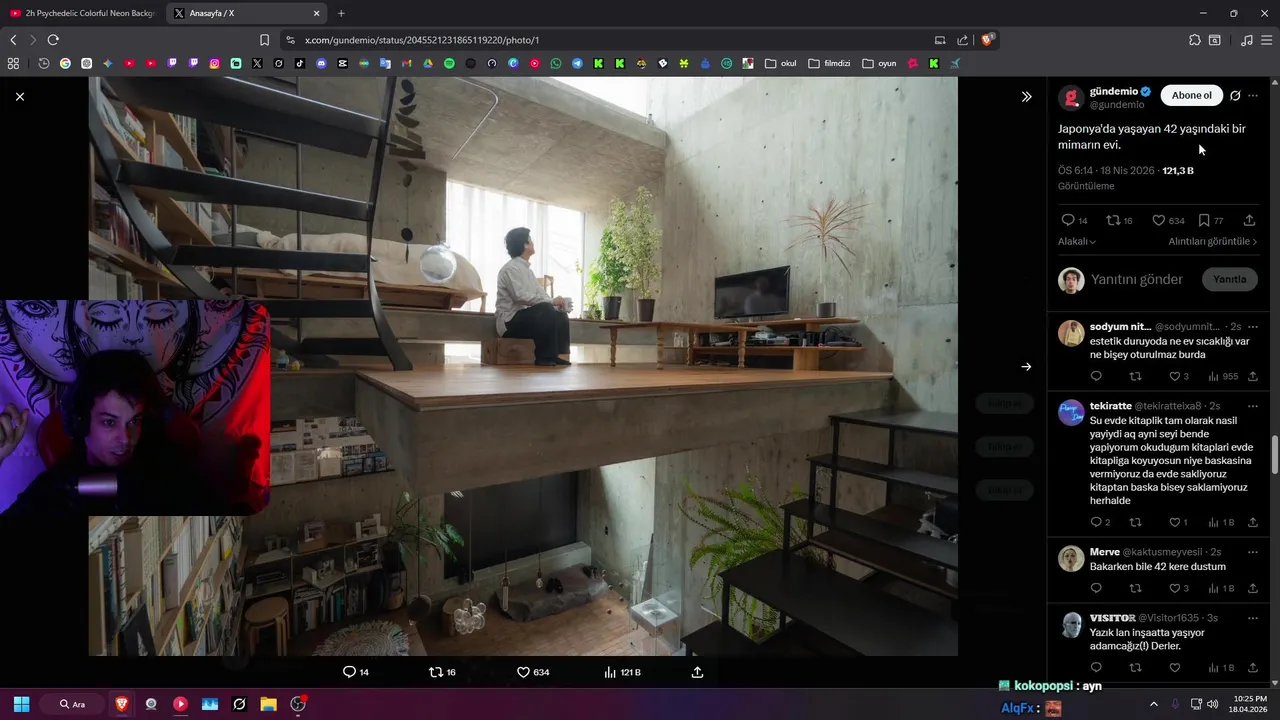
Task: Click the Grok icon next to Abone ol
Action: [1235, 96]
